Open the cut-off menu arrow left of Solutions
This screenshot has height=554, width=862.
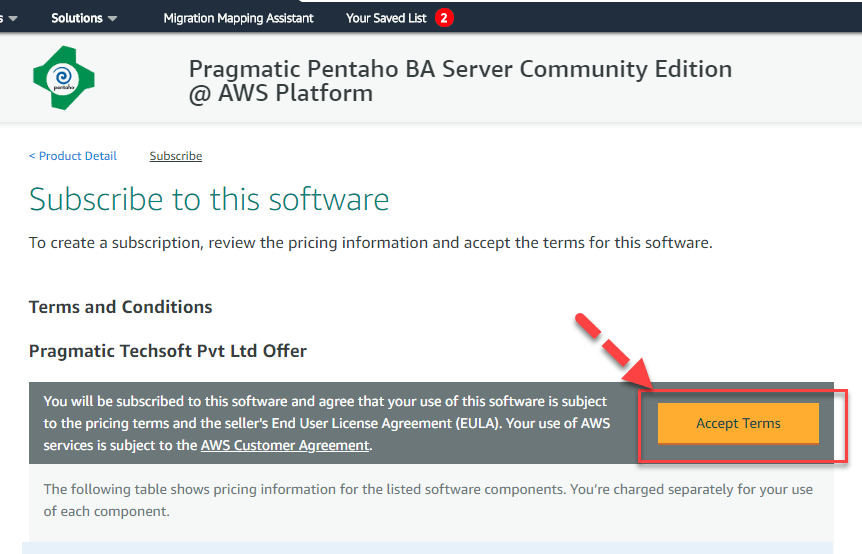tap(12, 18)
